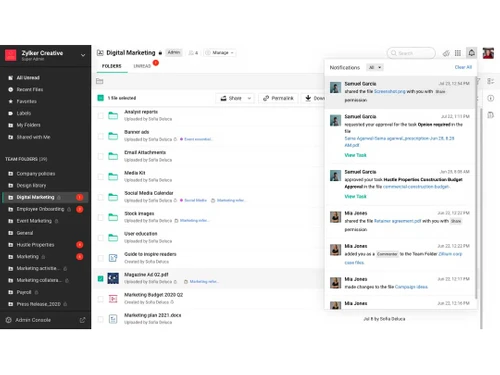Click the Marketing plan 2021.docx file icon

[x=113, y=319]
